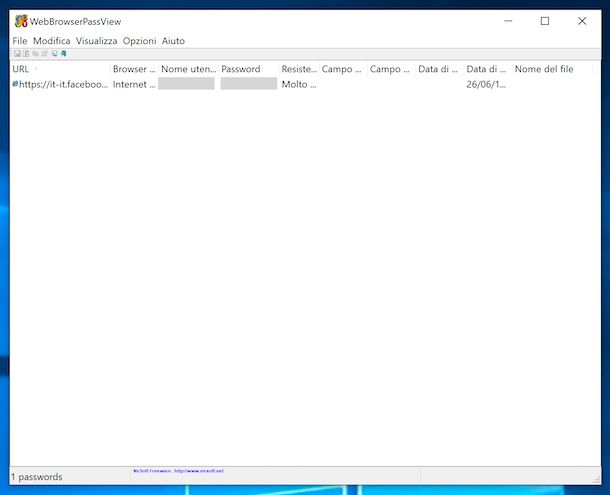610x495 pixels.
Task: Sort by the Password column header
Action: coord(249,69)
